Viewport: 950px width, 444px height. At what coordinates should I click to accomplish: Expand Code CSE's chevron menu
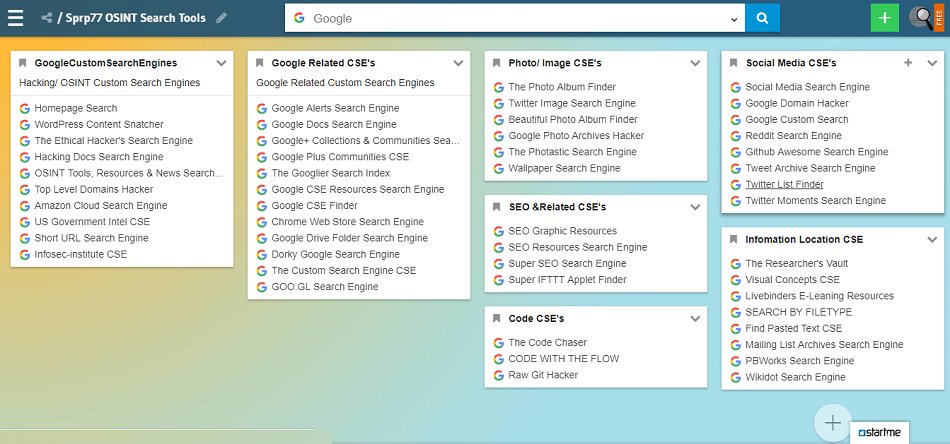pos(695,319)
